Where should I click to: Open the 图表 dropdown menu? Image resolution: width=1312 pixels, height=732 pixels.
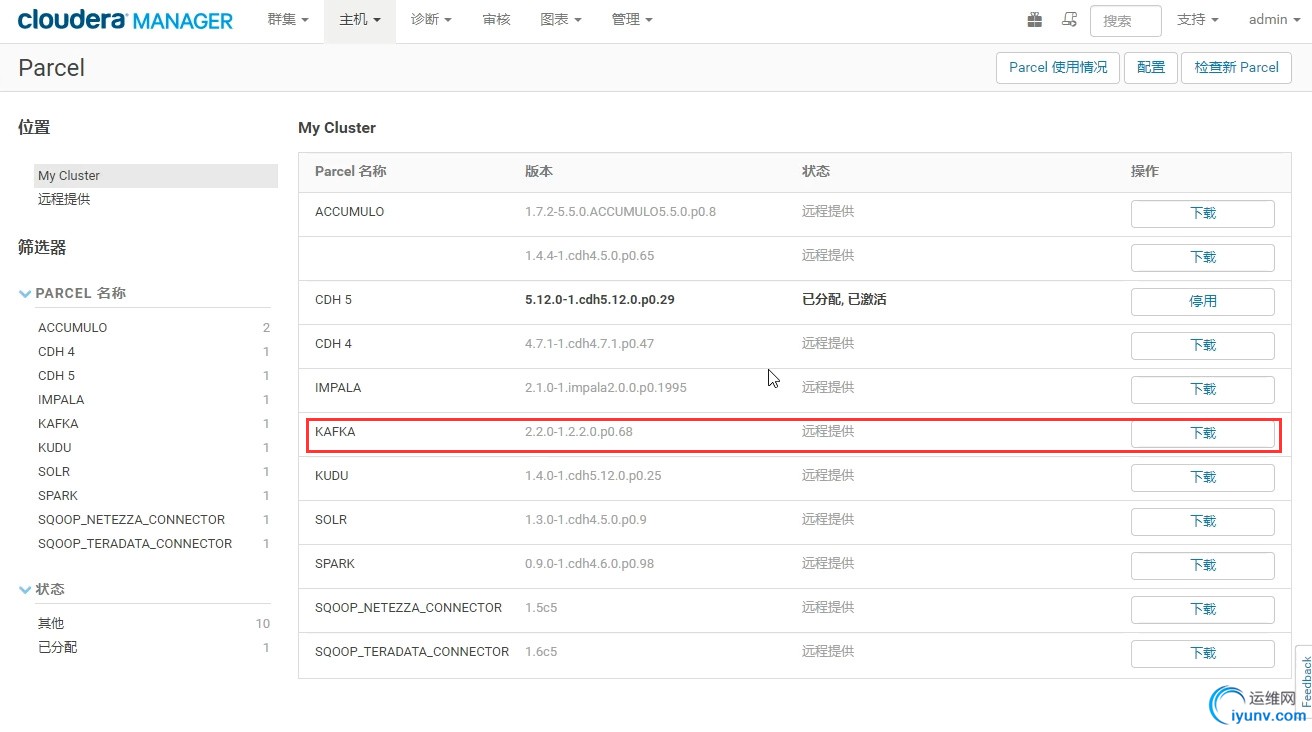561,20
